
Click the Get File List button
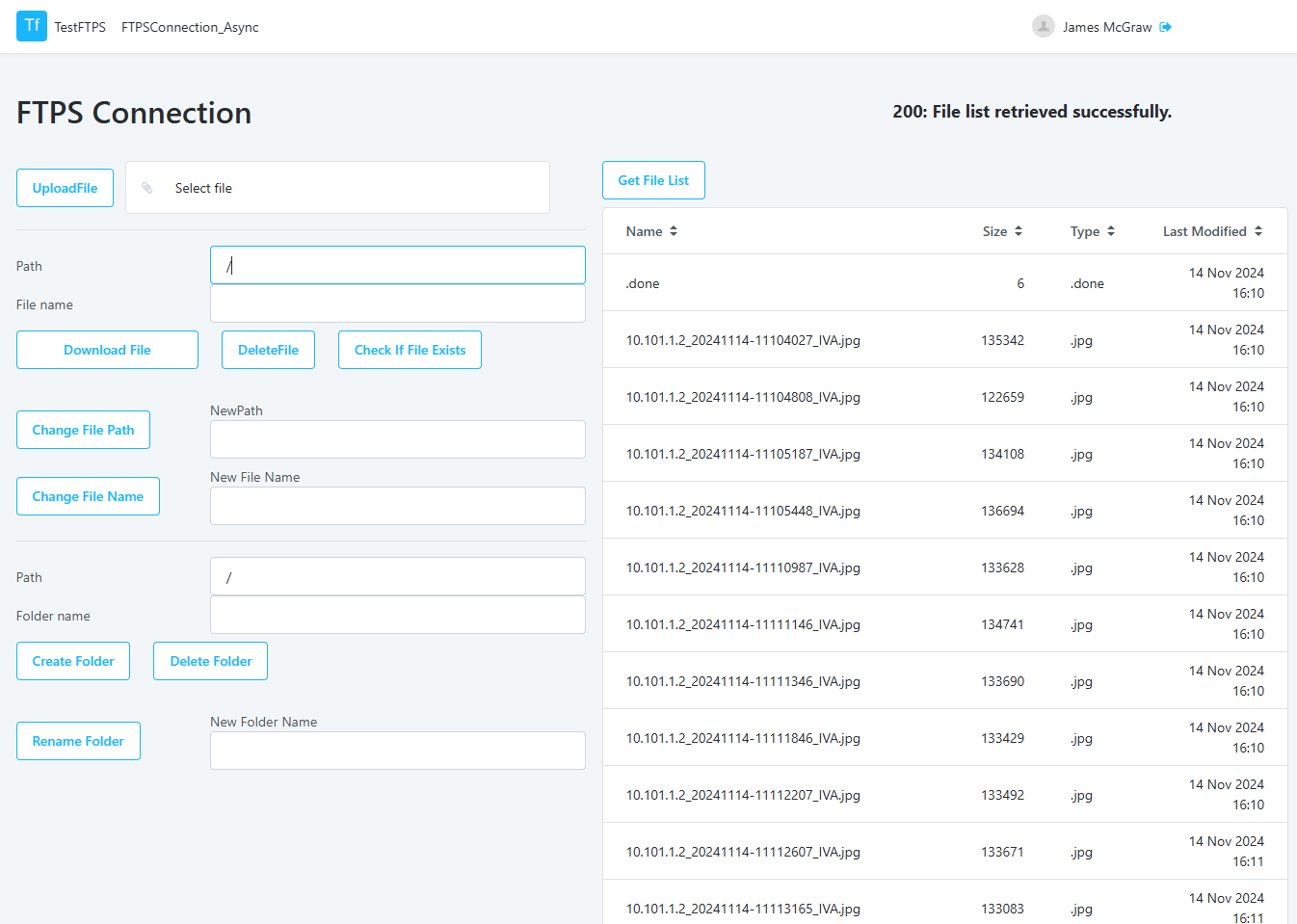click(653, 180)
